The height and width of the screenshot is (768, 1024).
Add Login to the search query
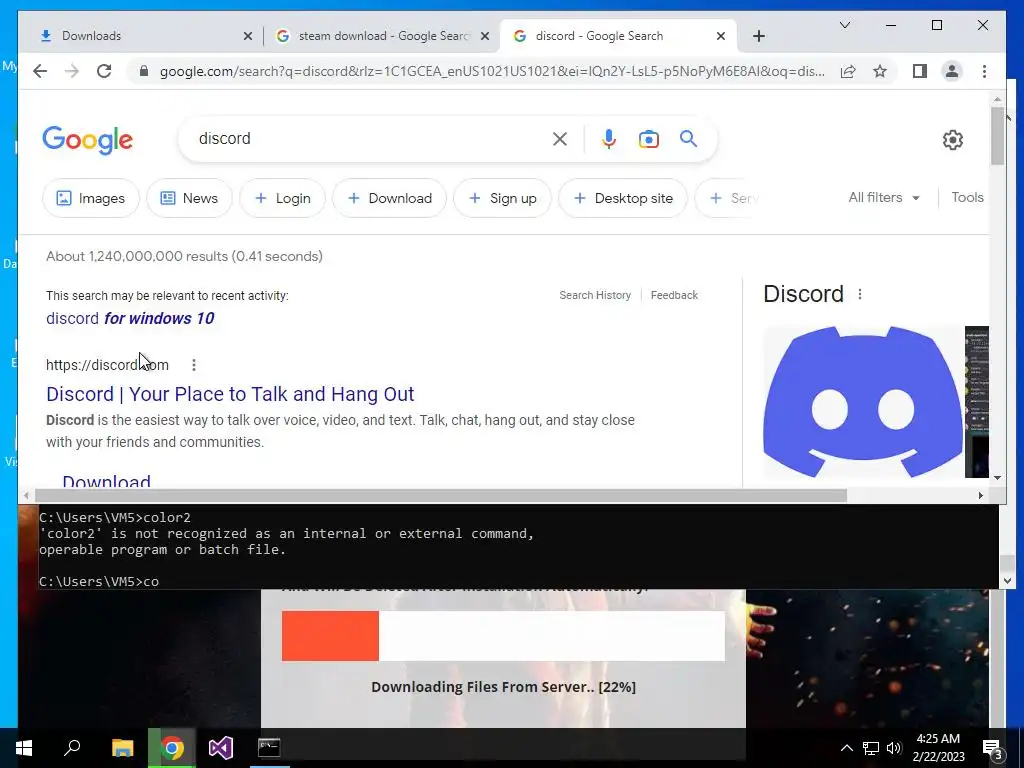[x=282, y=198]
